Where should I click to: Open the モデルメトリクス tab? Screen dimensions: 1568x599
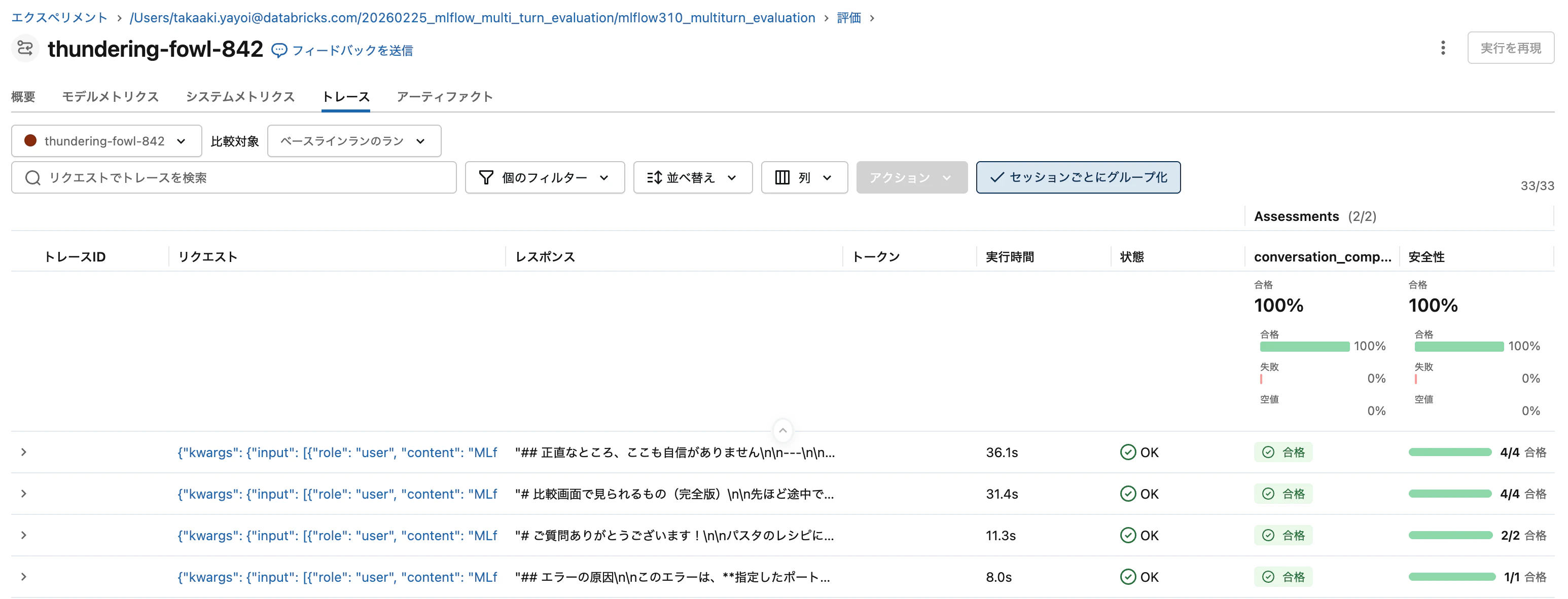pyautogui.click(x=110, y=97)
